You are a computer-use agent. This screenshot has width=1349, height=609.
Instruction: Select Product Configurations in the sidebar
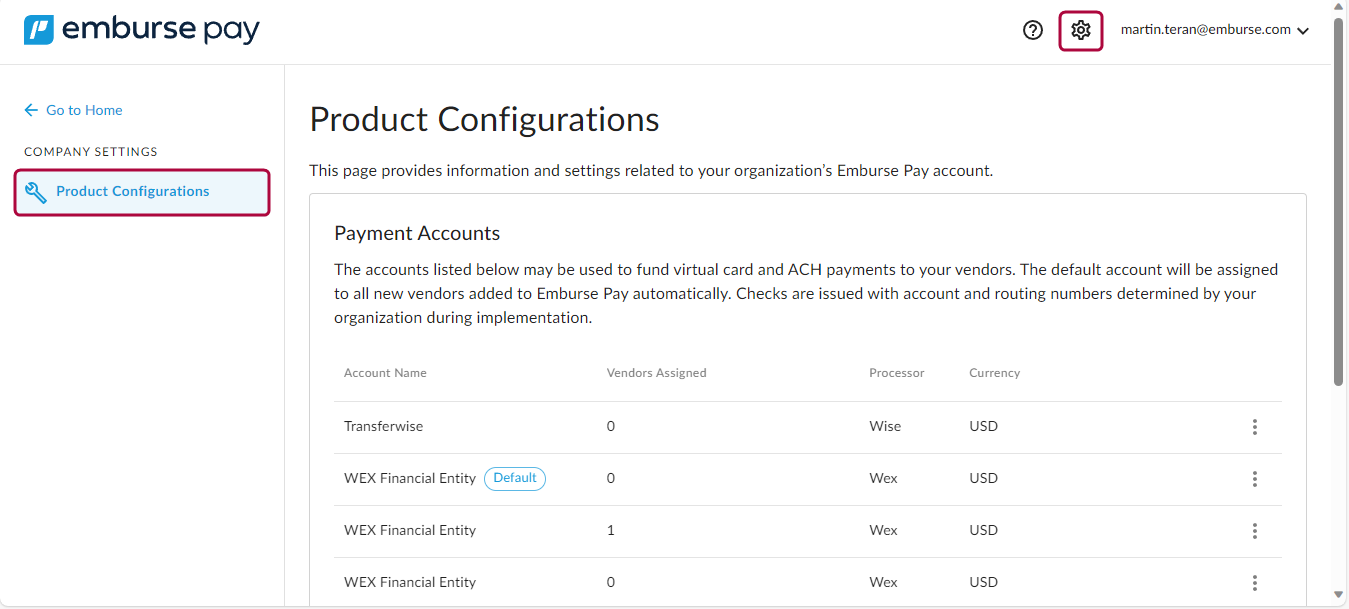[132, 192]
